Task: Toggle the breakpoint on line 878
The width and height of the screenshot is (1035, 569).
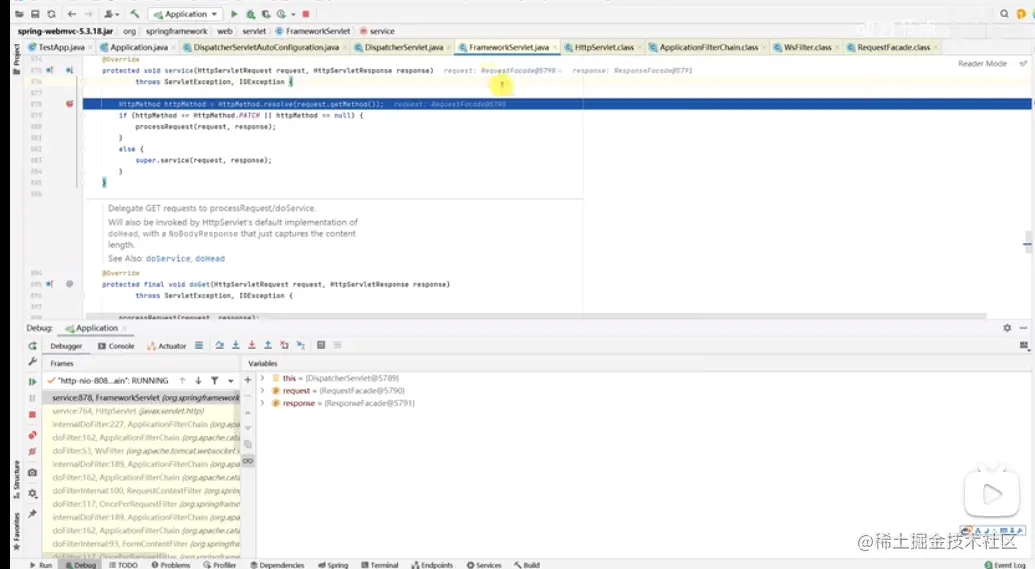Action: [x=69, y=104]
